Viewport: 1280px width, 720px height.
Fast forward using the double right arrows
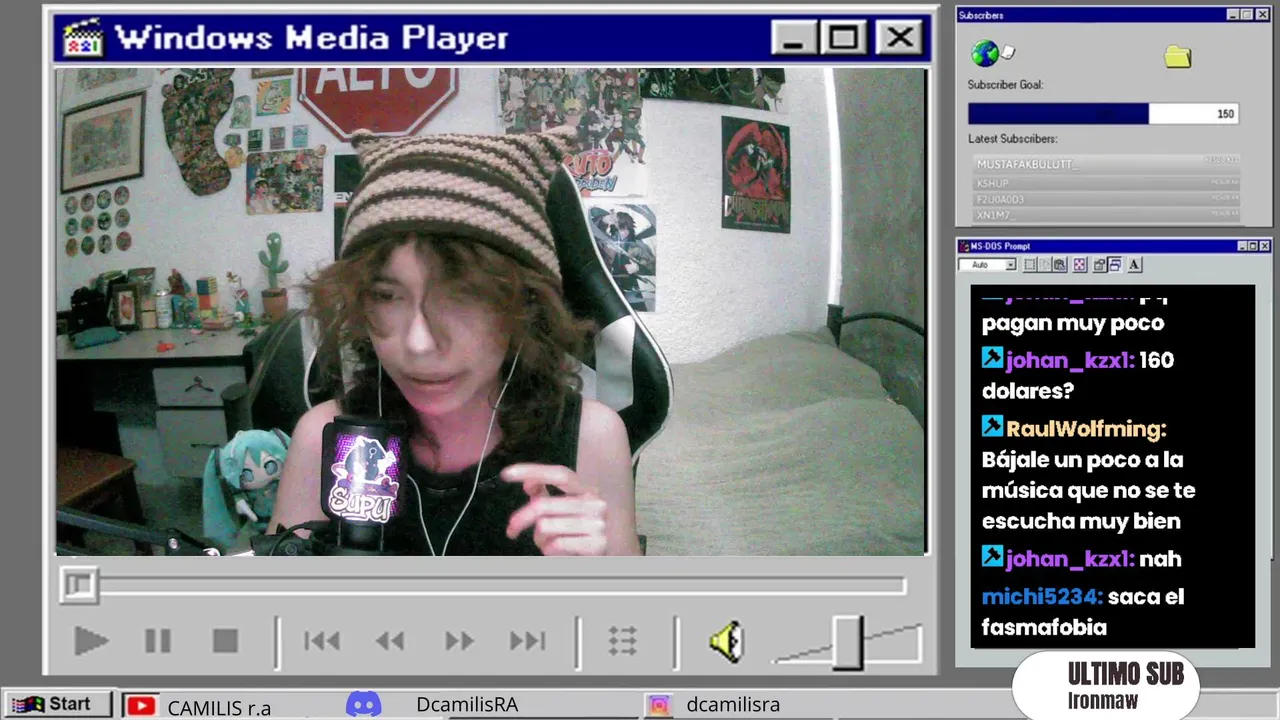point(459,641)
